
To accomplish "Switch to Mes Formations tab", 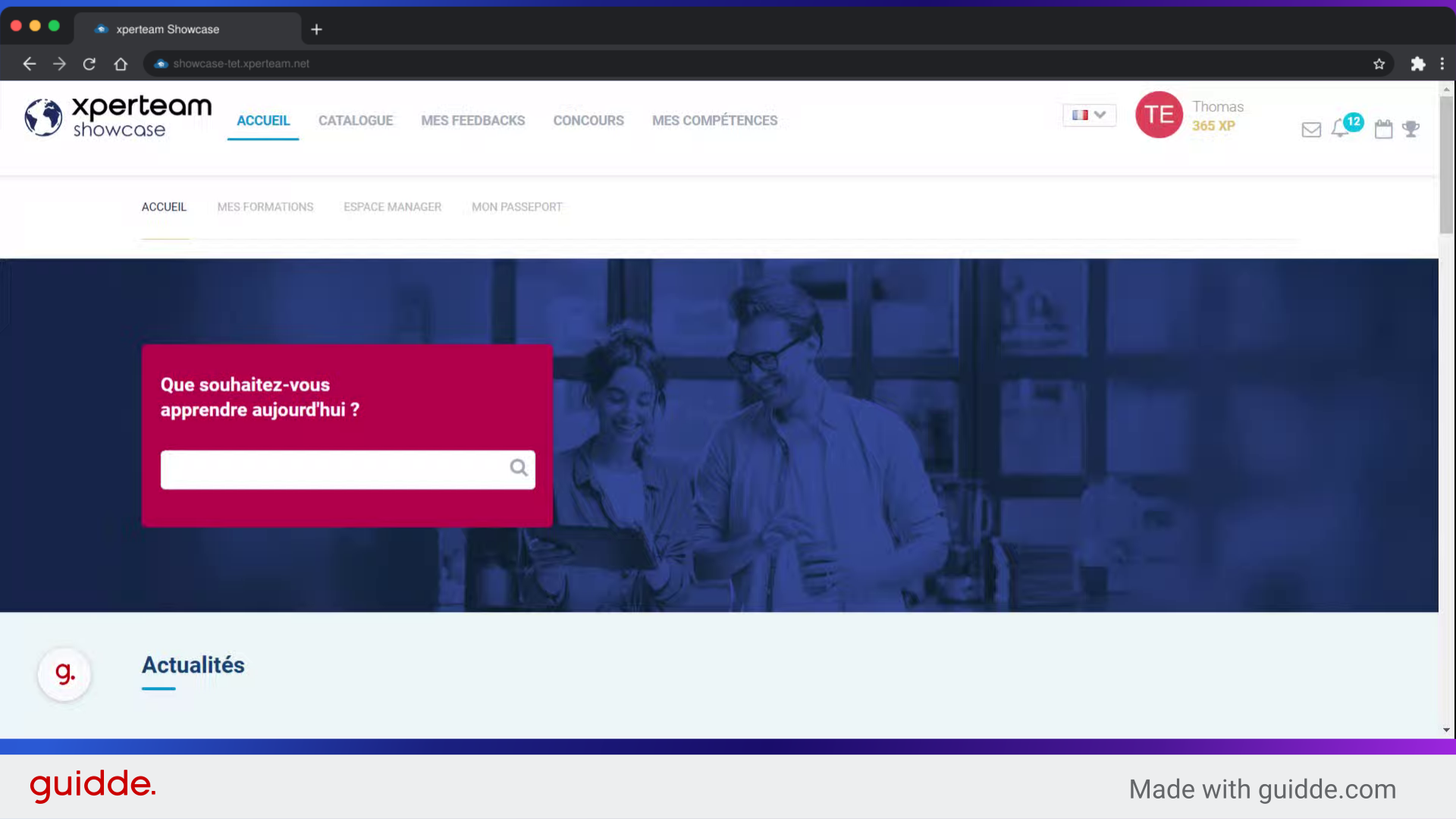I will (x=265, y=207).
